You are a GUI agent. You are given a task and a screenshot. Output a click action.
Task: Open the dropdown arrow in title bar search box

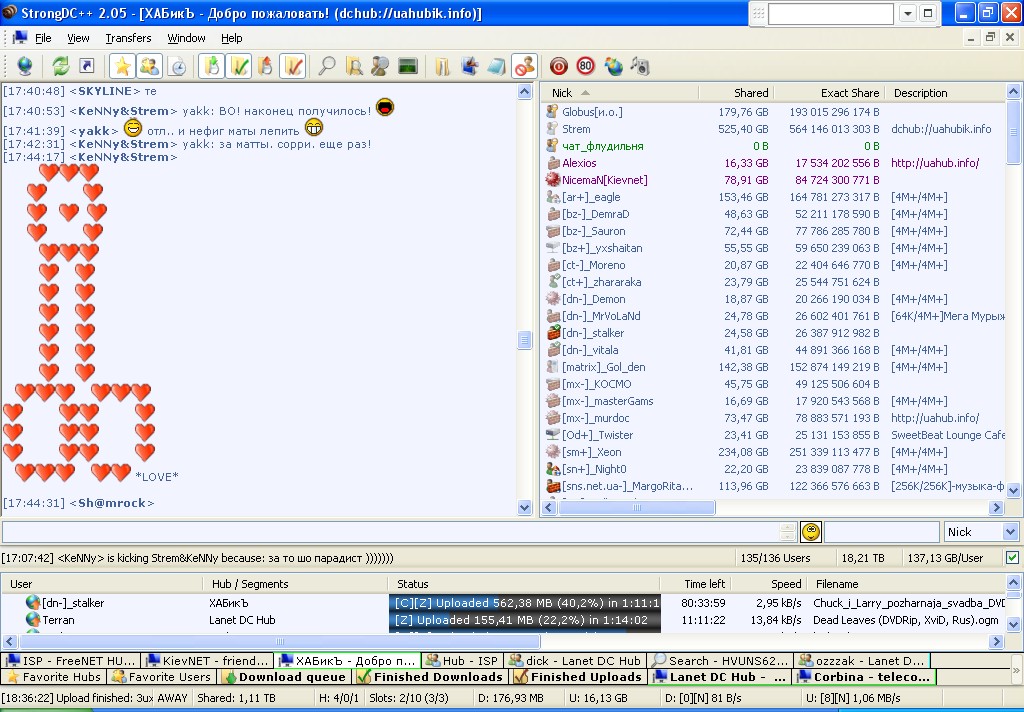pos(906,14)
